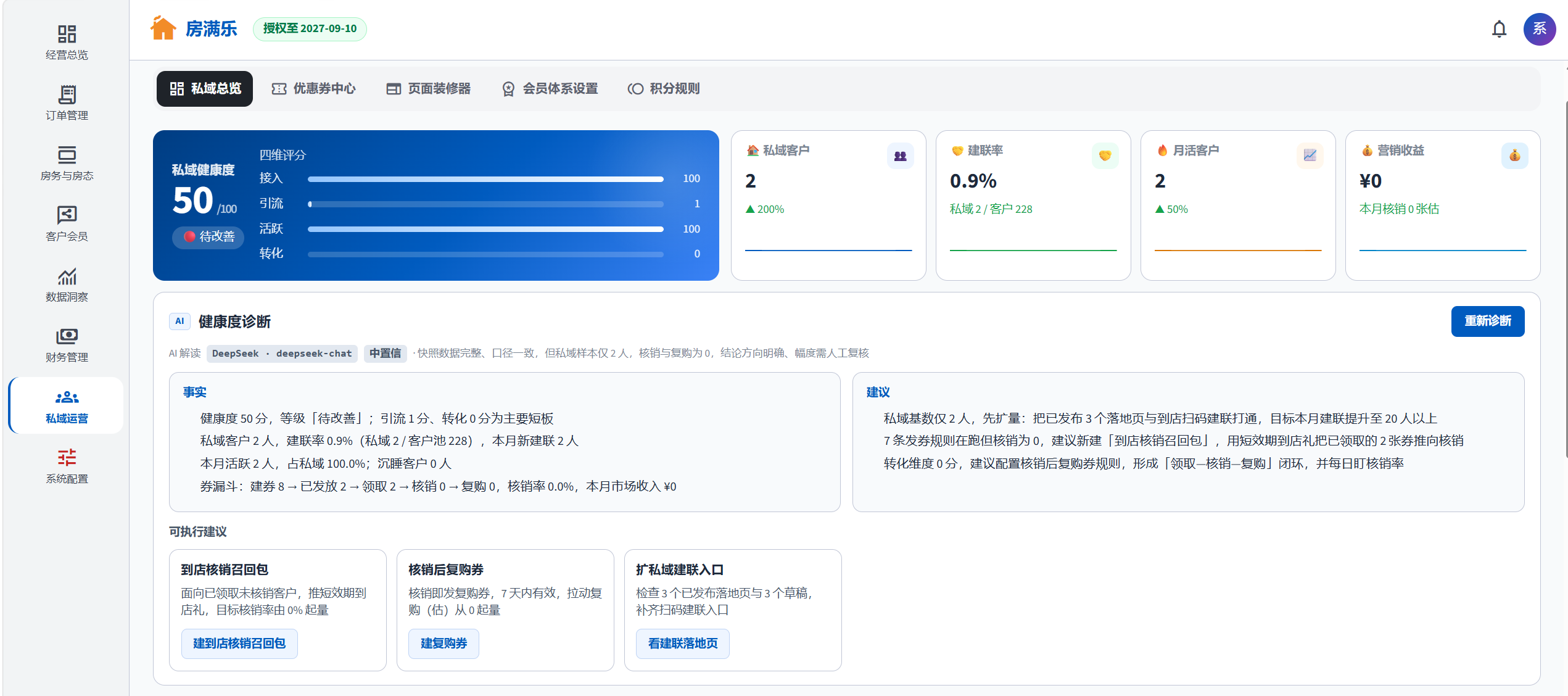The width and height of the screenshot is (1568, 696).
Task: Open 系统配置 in the sidebar
Action: [x=67, y=466]
